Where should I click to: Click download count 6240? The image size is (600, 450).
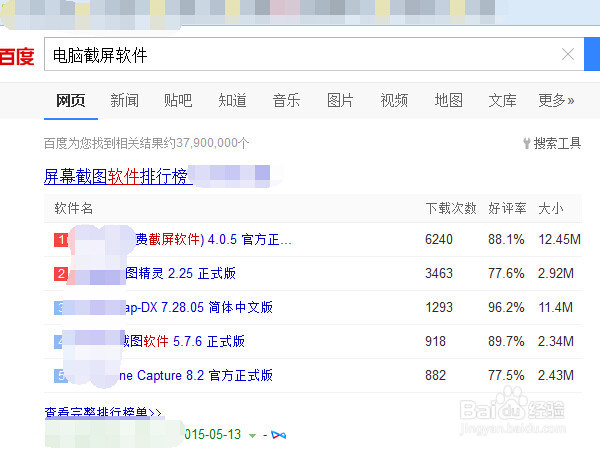pos(439,240)
